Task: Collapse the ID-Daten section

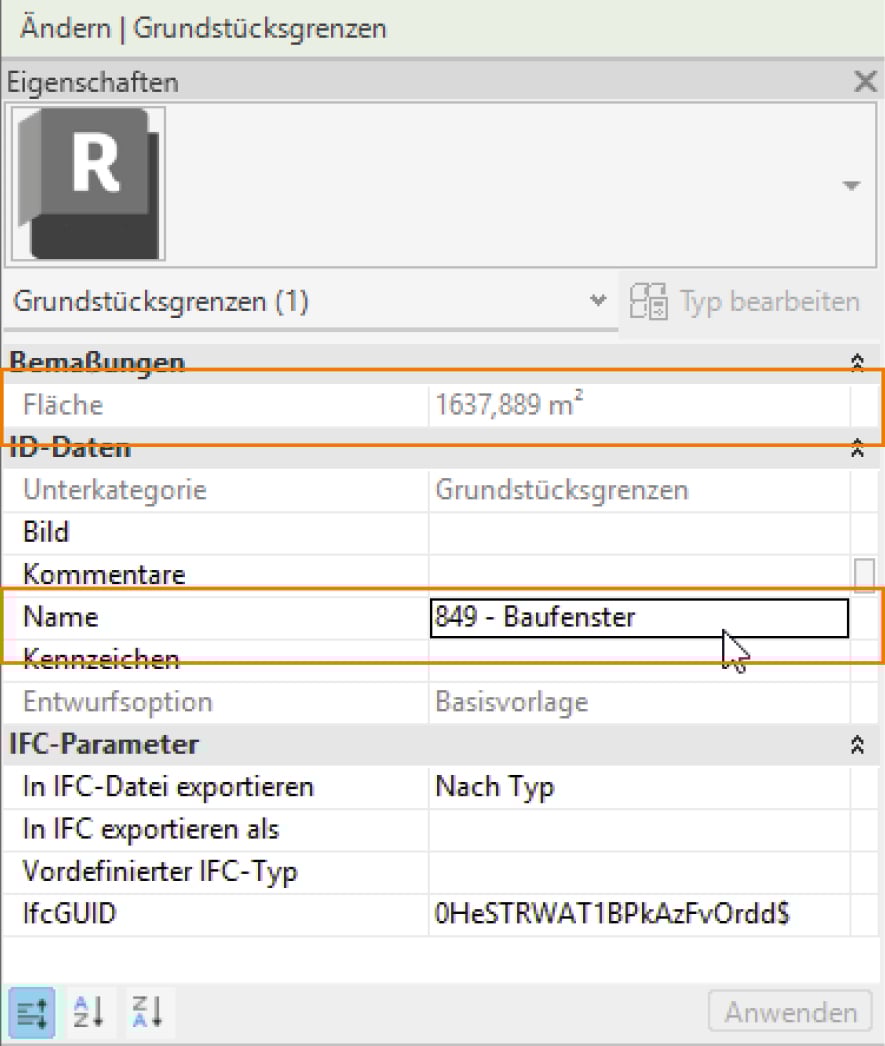Action: click(857, 448)
